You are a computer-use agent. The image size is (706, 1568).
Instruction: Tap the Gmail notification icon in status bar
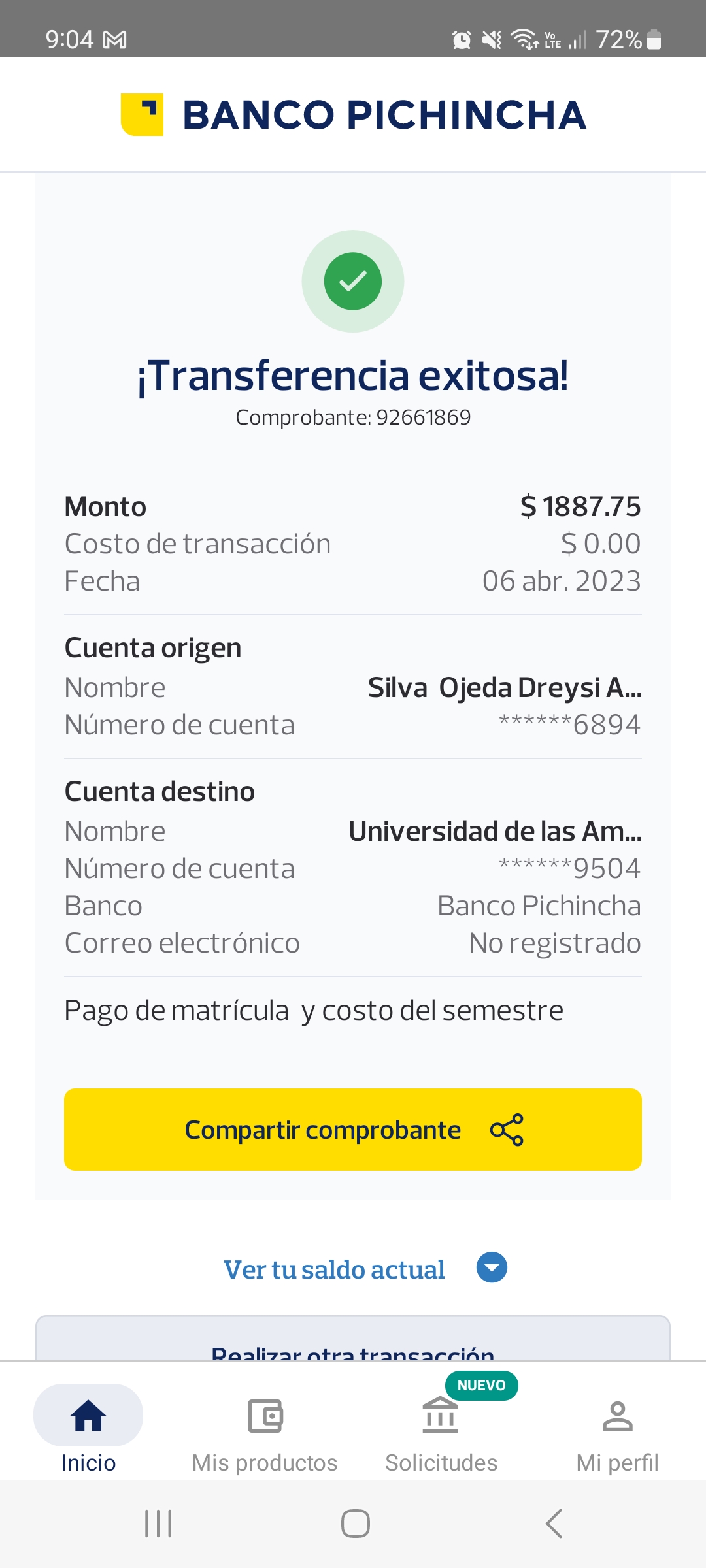pos(115,40)
